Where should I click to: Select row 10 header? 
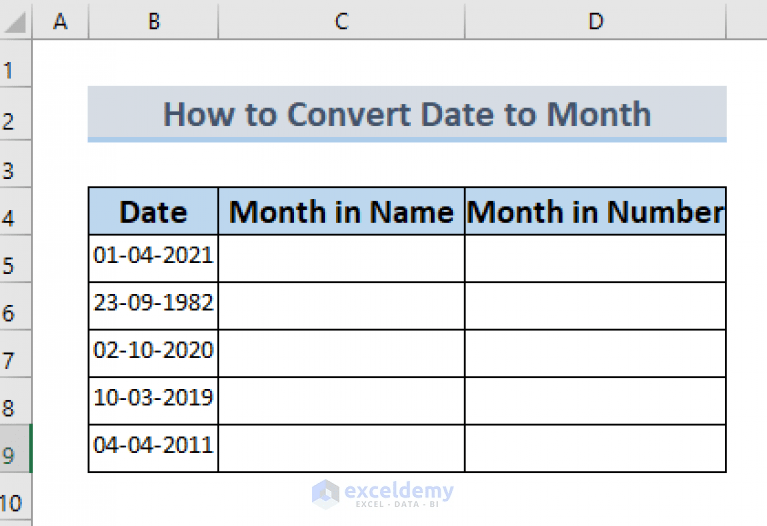click(16, 496)
